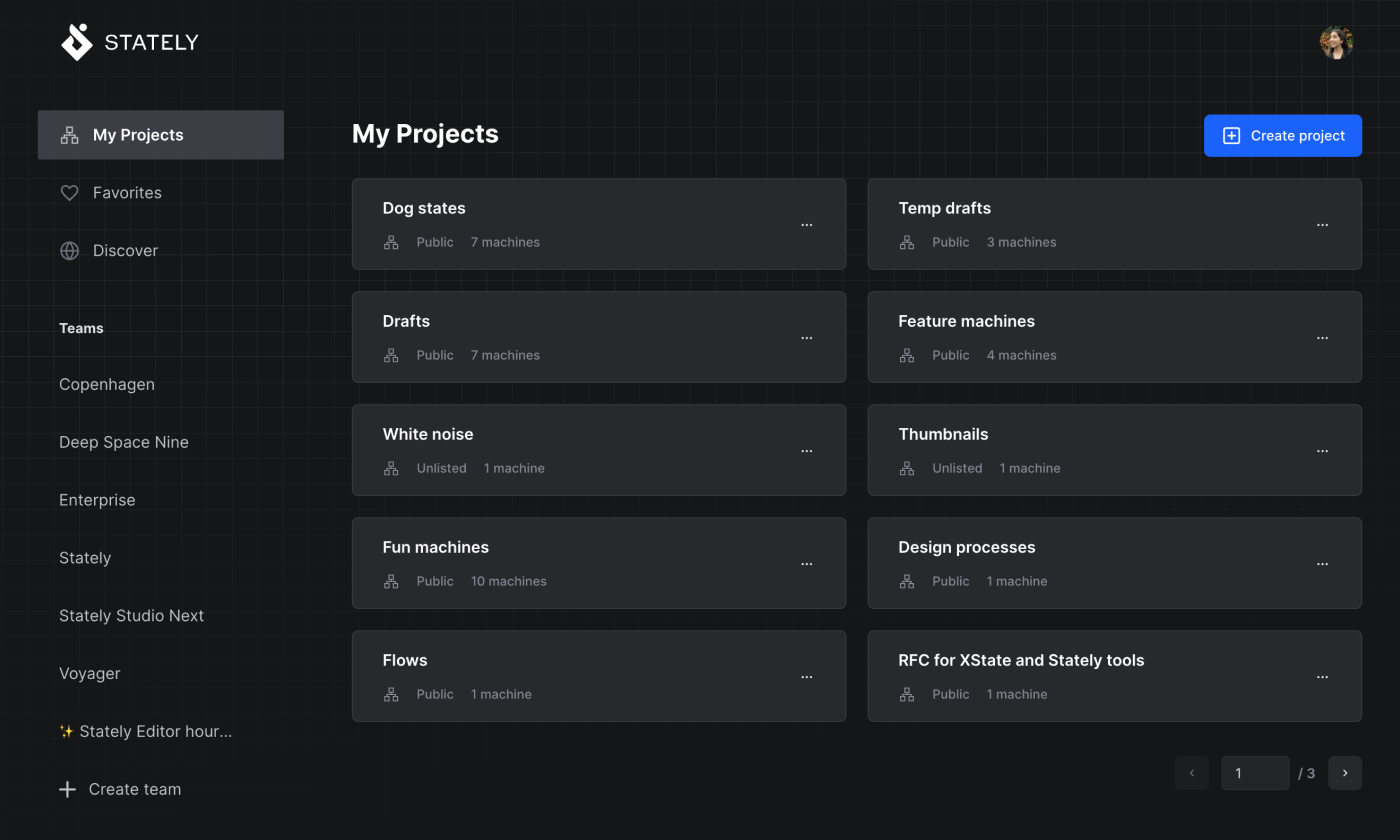Click the machine icon in Dog states card
This screenshot has height=840, width=1400.
[391, 242]
